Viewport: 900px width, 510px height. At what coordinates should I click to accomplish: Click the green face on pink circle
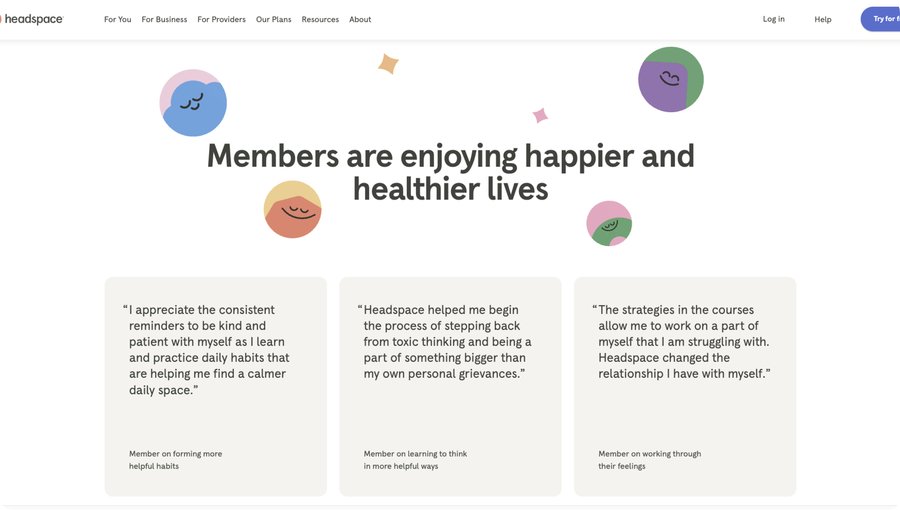[x=609, y=224]
